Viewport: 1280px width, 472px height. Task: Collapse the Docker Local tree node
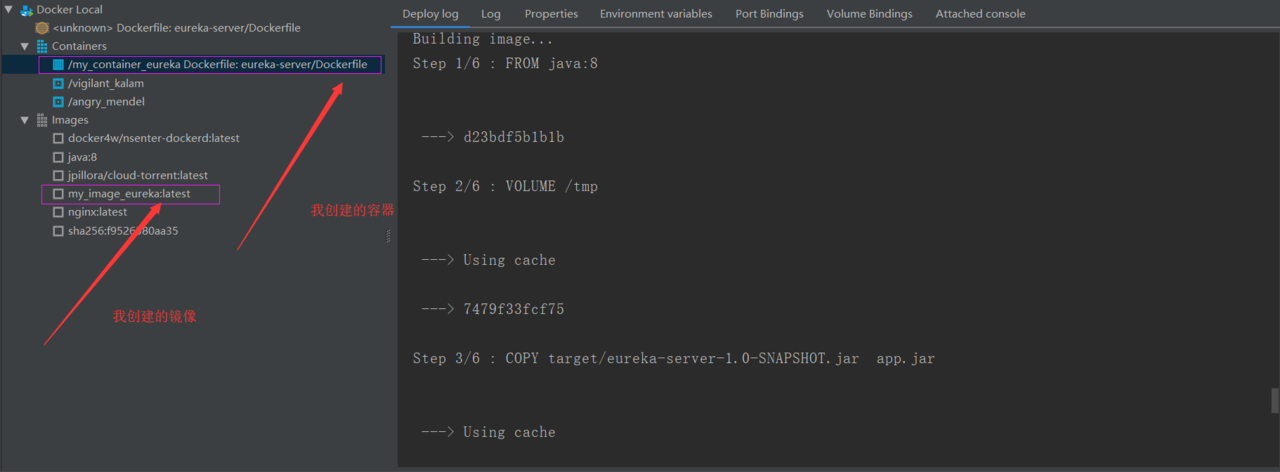pos(9,10)
